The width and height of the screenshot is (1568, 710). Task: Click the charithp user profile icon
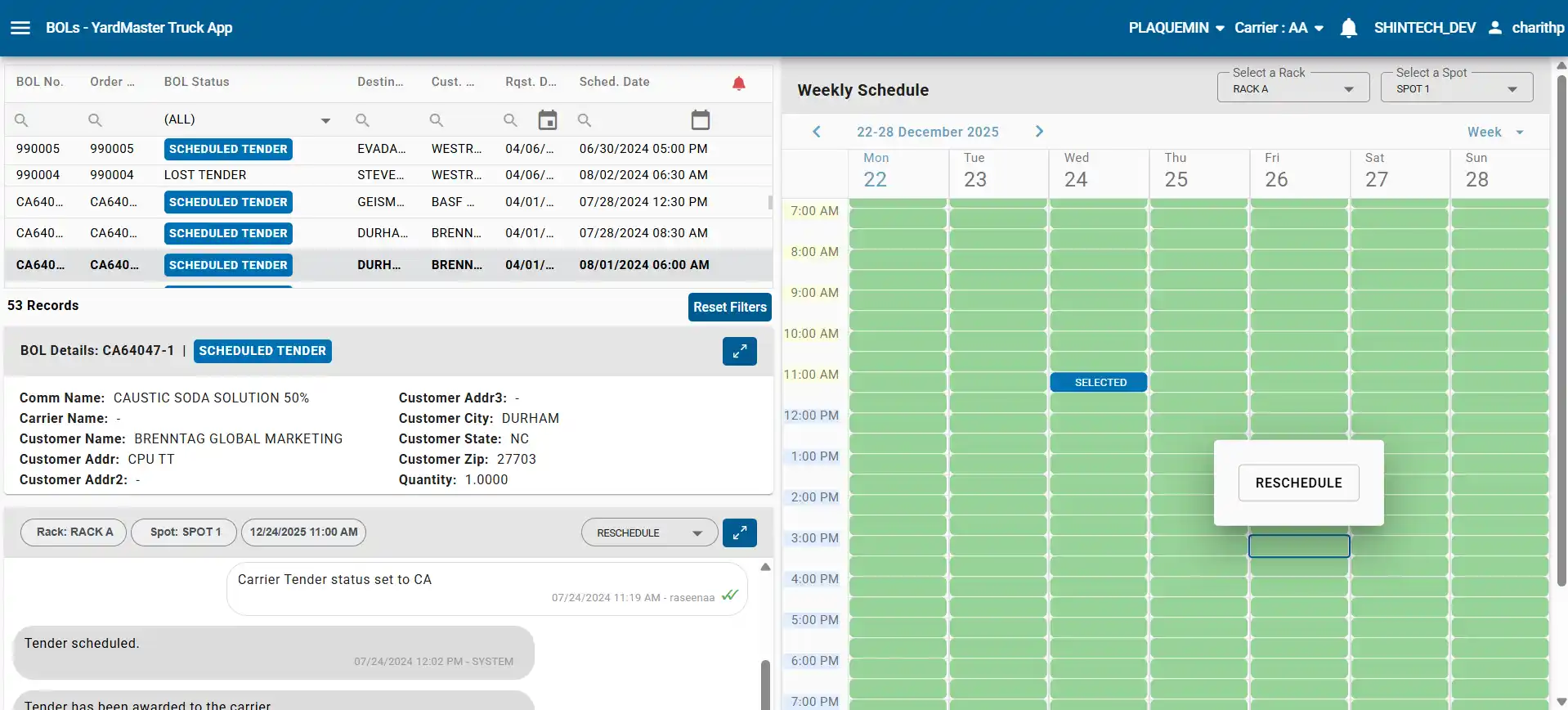tap(1495, 28)
